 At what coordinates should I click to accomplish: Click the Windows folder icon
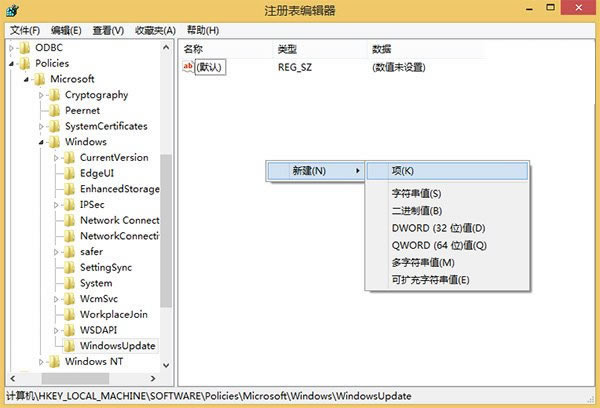coord(54,142)
